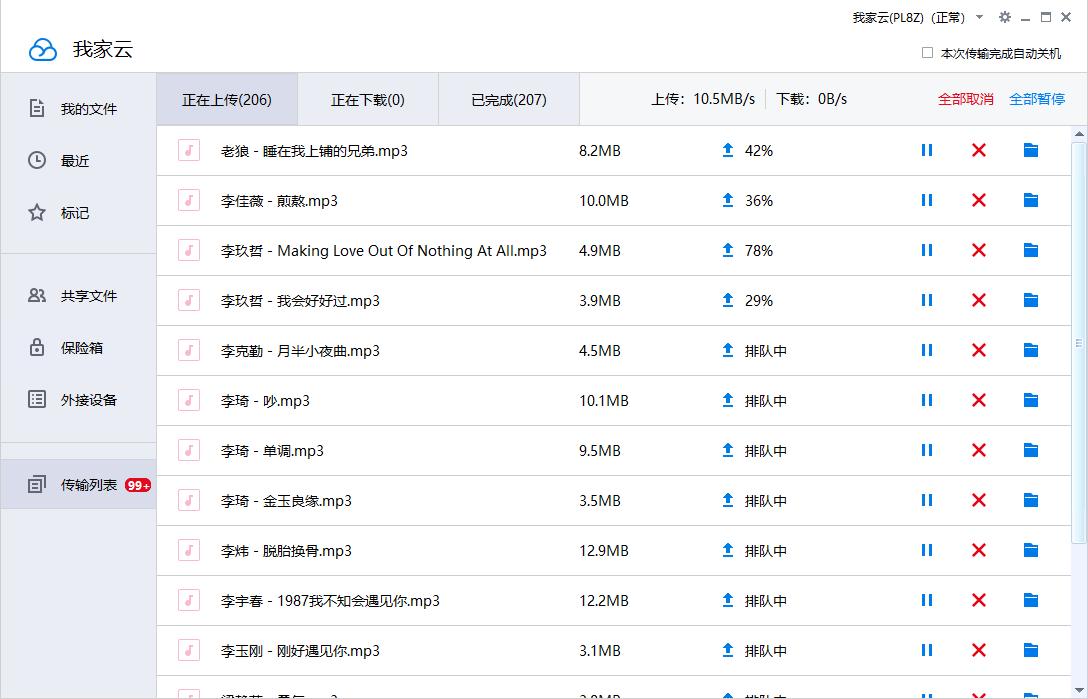Open the settings gear icon
The image size is (1088, 699).
tap(1004, 17)
